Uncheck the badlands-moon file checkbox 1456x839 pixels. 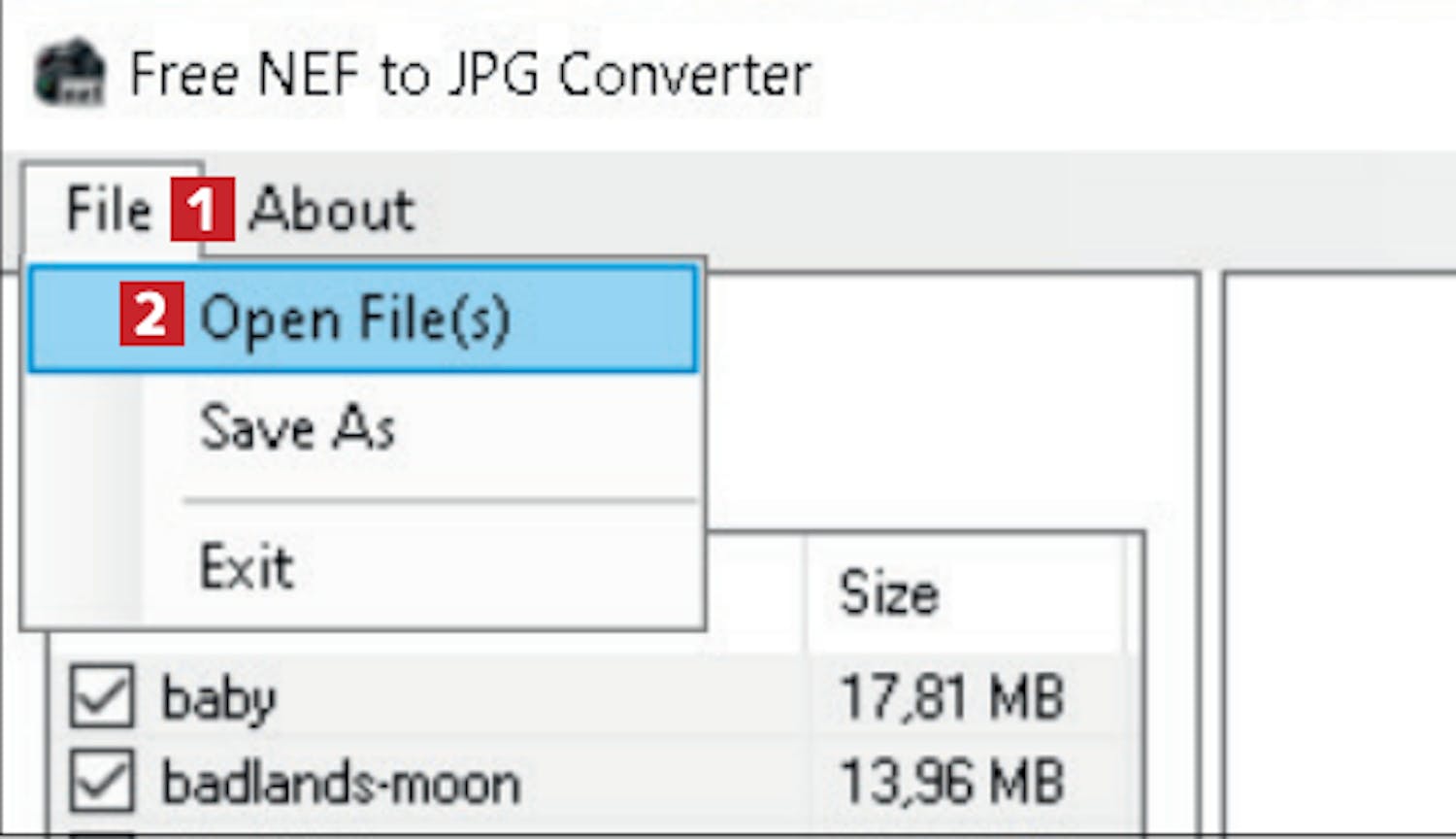(102, 781)
